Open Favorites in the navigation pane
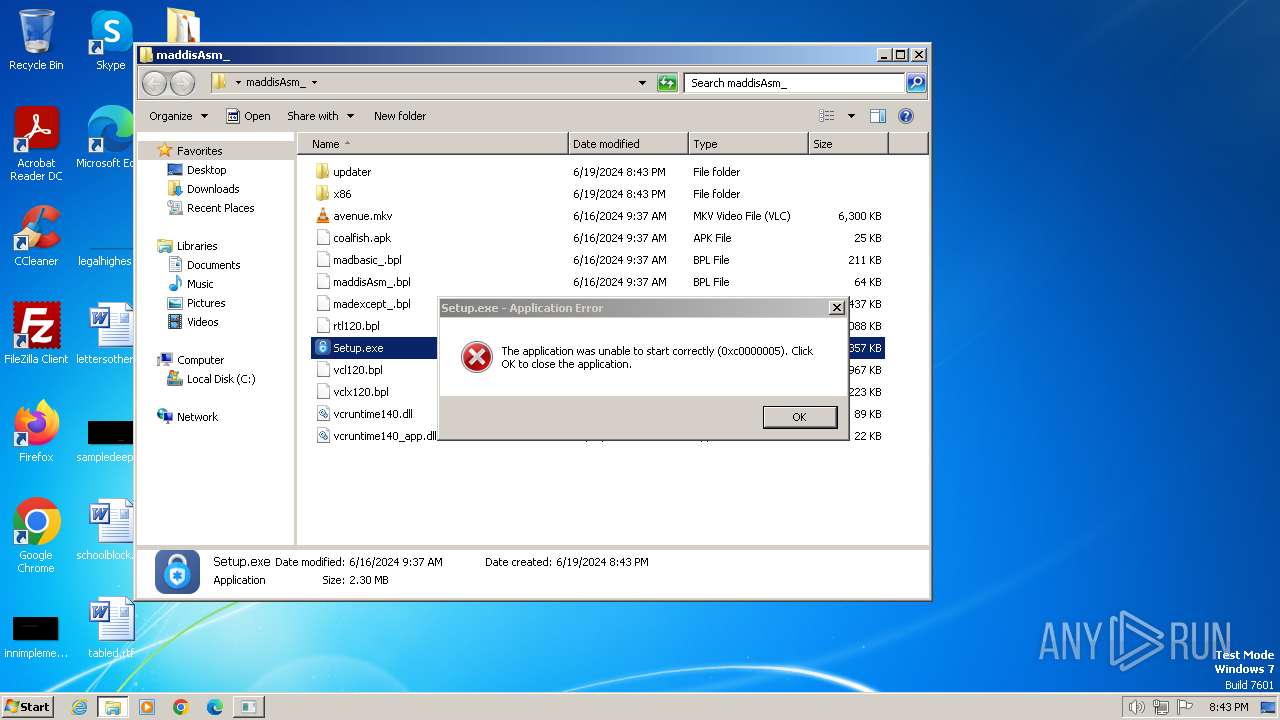Screen dimensions: 1280x720 click(x=199, y=151)
